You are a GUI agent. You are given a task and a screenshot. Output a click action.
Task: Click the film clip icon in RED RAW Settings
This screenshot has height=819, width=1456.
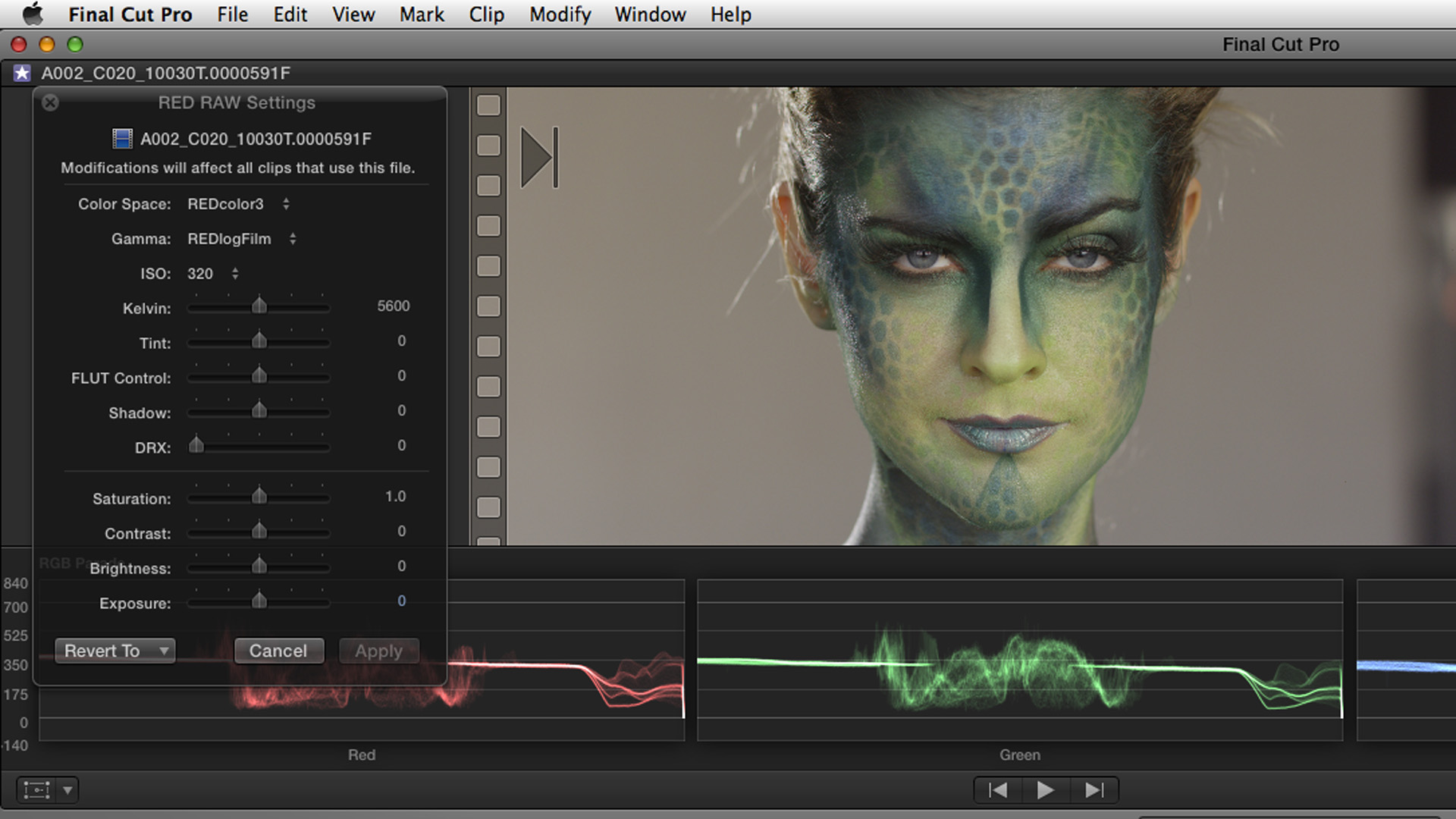122,139
